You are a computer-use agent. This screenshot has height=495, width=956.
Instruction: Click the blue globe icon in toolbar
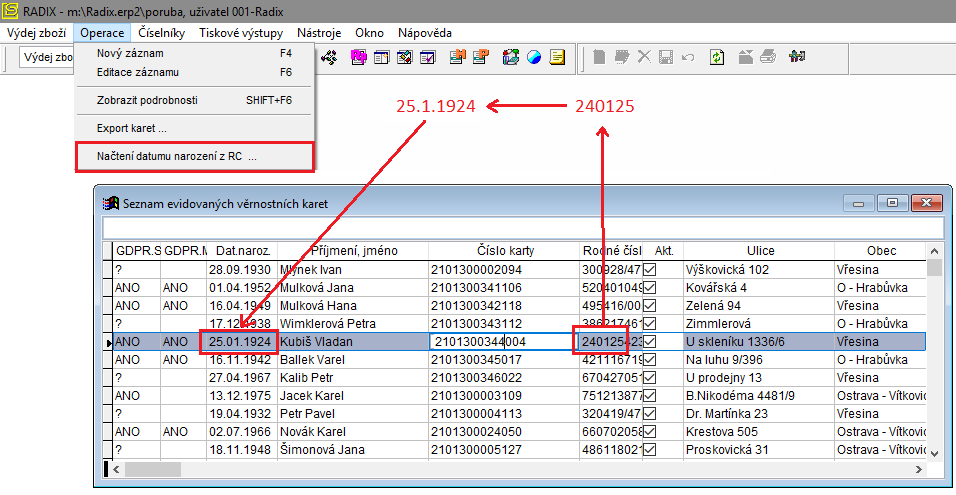pos(534,57)
